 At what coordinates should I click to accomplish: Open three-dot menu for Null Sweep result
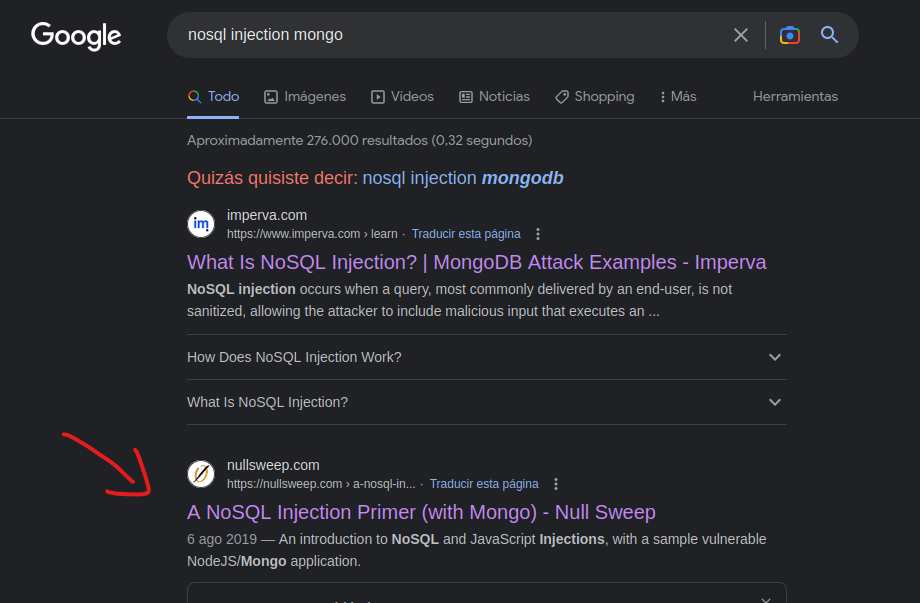click(x=556, y=484)
